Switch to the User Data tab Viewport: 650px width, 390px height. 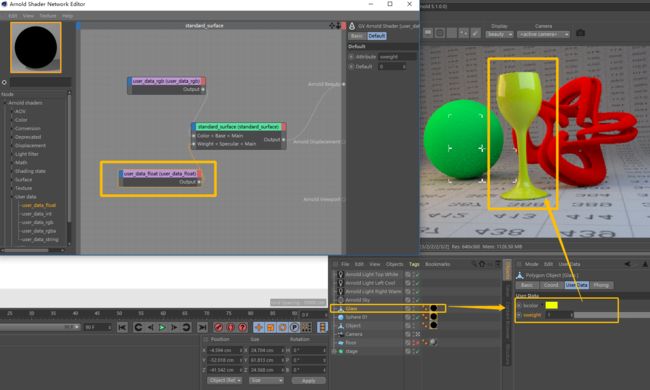pyautogui.click(x=577, y=285)
